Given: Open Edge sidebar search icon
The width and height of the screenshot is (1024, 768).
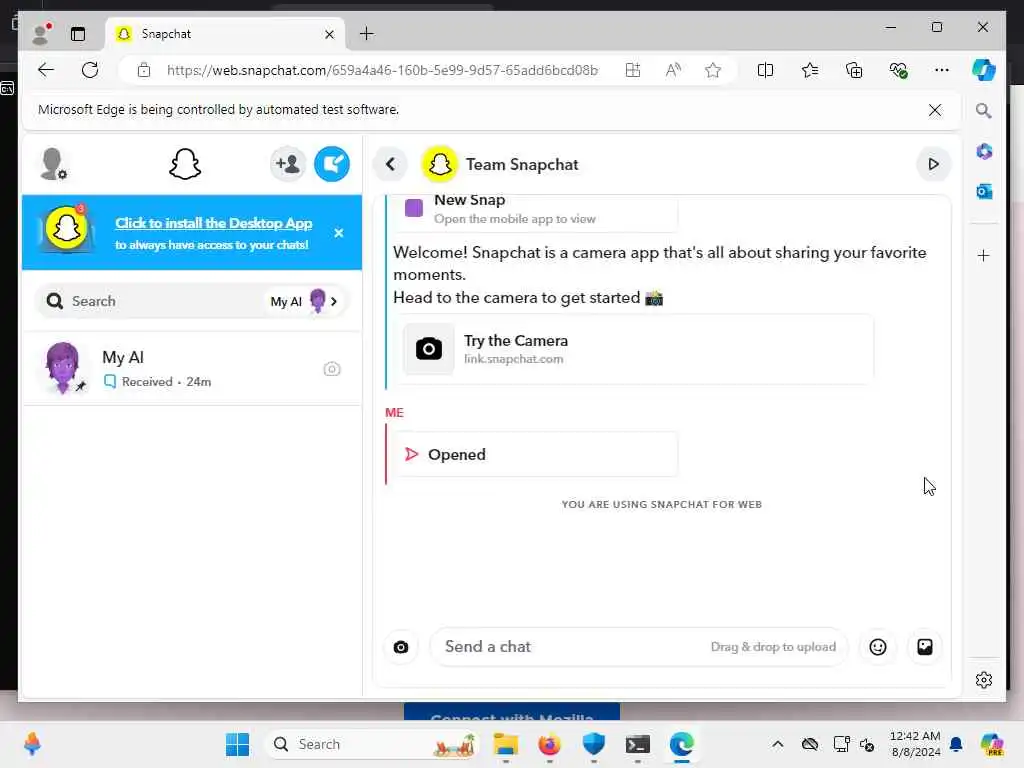Looking at the screenshot, I should pyautogui.click(x=984, y=110).
